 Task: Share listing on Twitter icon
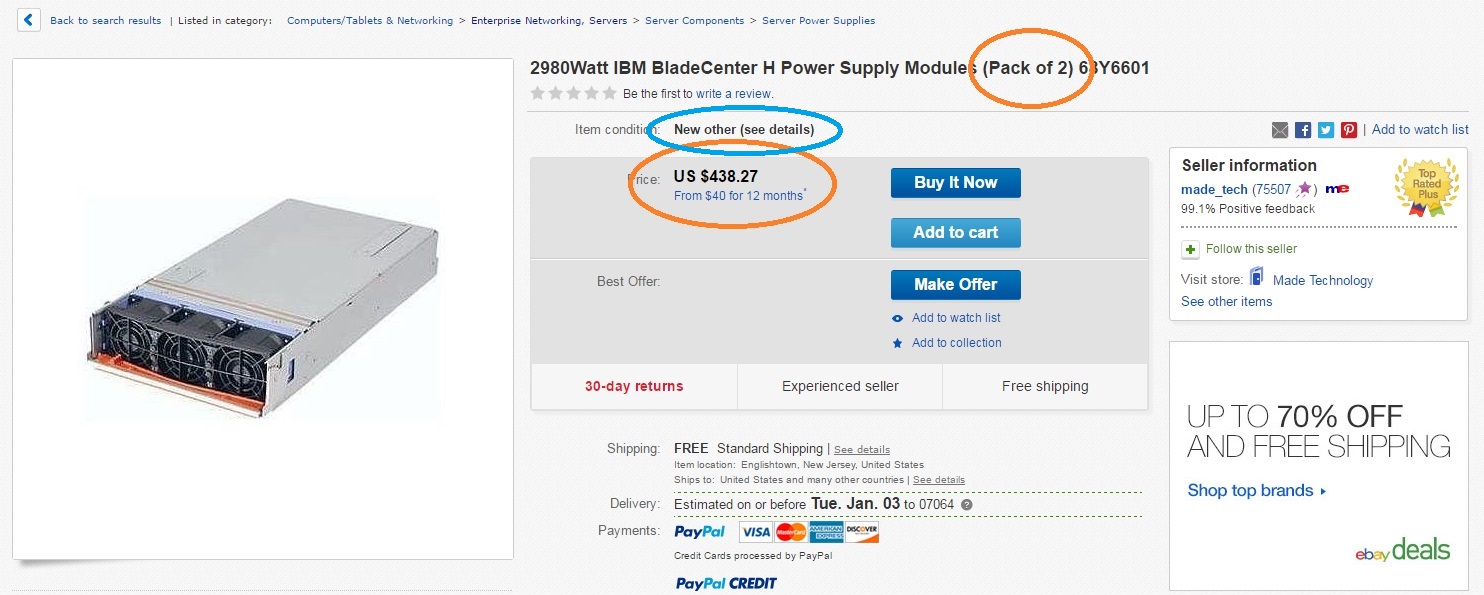click(1326, 130)
